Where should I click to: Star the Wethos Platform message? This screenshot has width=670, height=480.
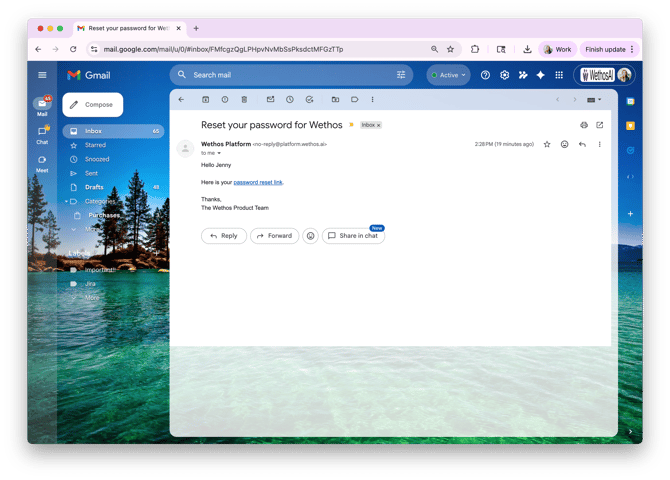tap(547, 144)
